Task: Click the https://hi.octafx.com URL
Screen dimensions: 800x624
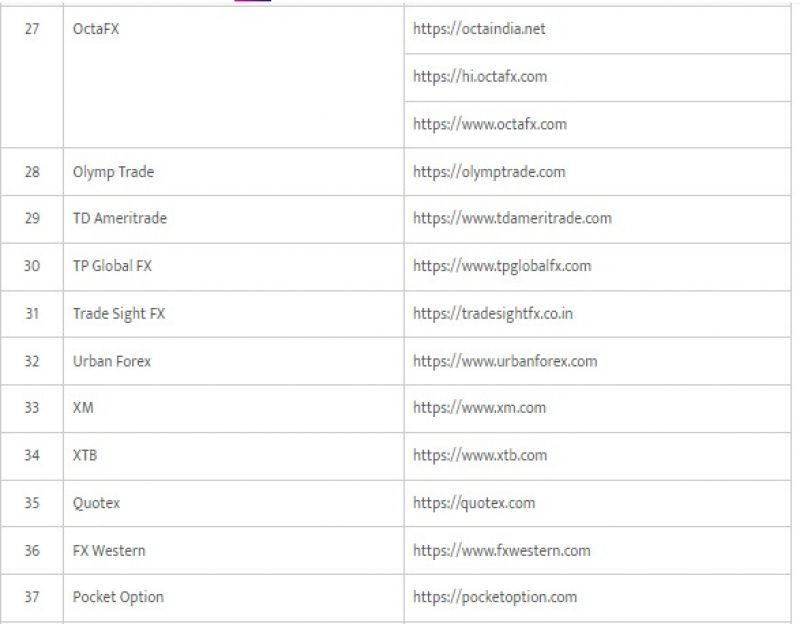Action: click(480, 76)
